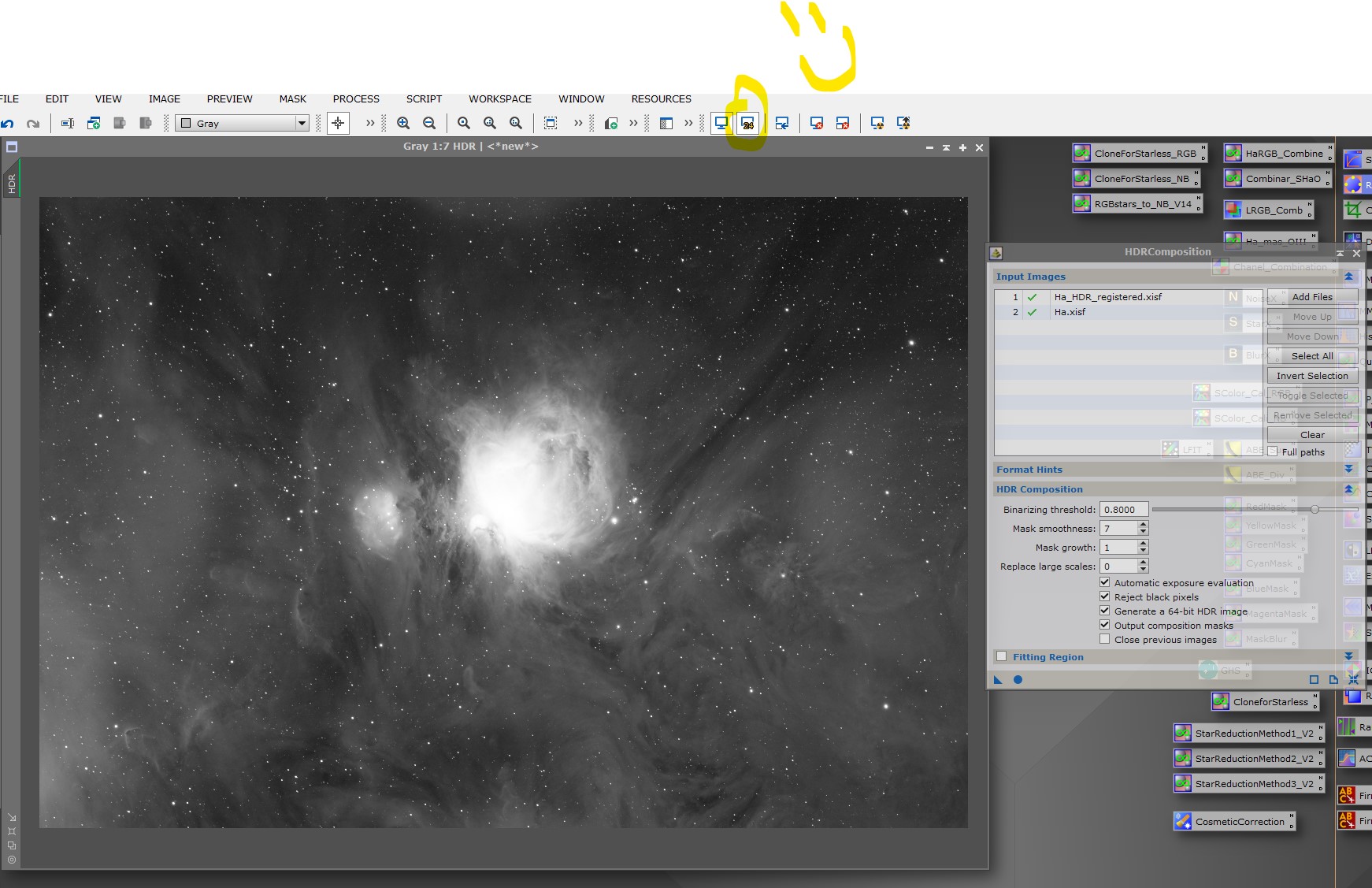Toggle the 24-bit STF icon highlighted yellow
The height and width of the screenshot is (888, 1372).
click(747, 124)
